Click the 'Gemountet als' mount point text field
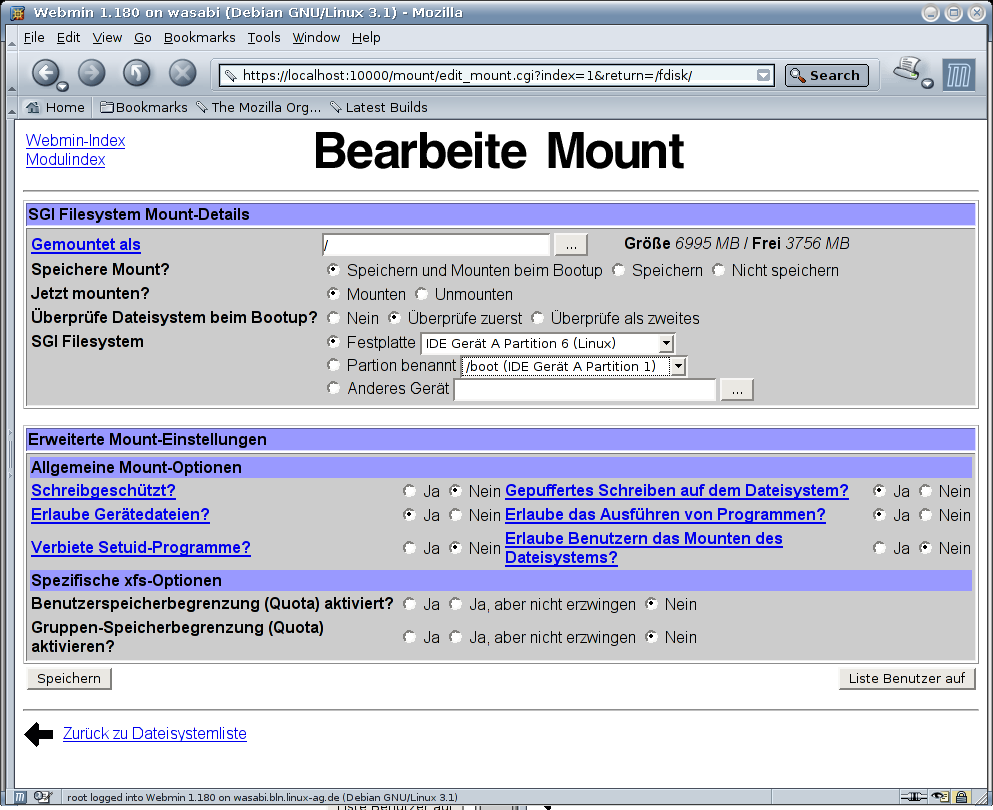The height and width of the screenshot is (810, 993). click(x=436, y=245)
